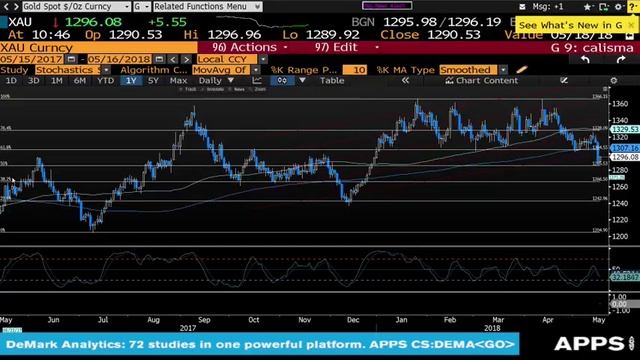The image size is (640, 360).
Task: Open the 97) Edit menu
Action: tap(347, 47)
